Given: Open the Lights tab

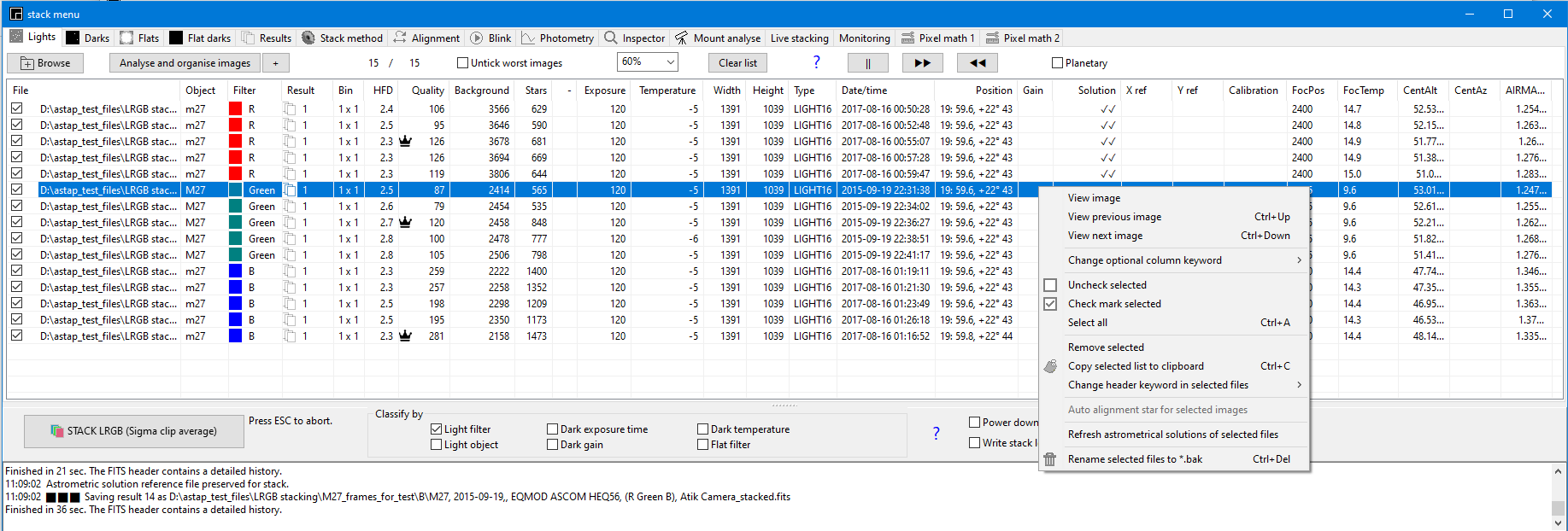Looking at the screenshot, I should 32,37.
